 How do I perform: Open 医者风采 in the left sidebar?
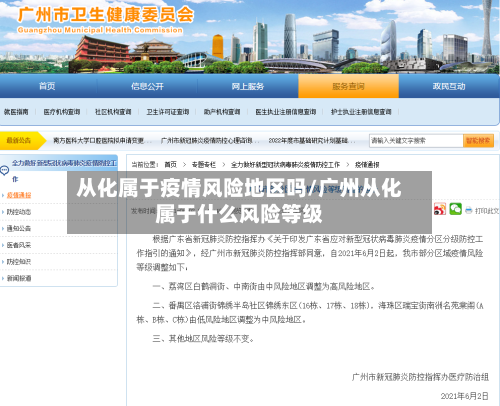coord(19,245)
